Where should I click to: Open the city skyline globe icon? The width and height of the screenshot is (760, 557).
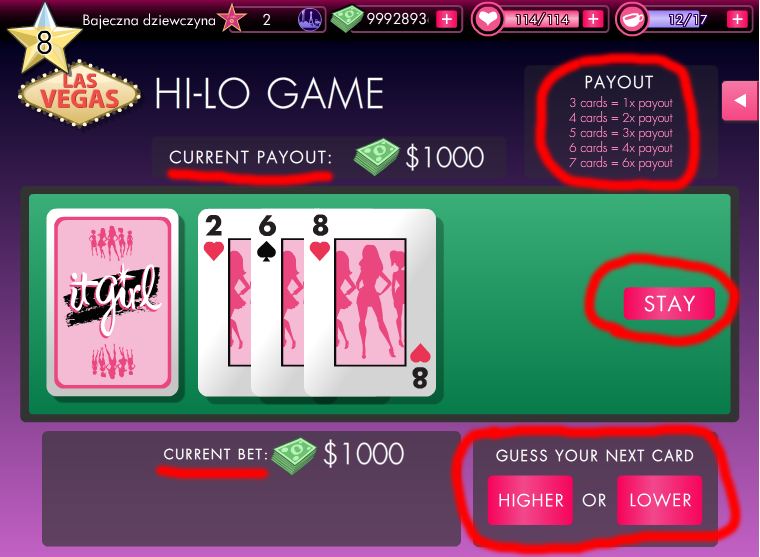(310, 20)
